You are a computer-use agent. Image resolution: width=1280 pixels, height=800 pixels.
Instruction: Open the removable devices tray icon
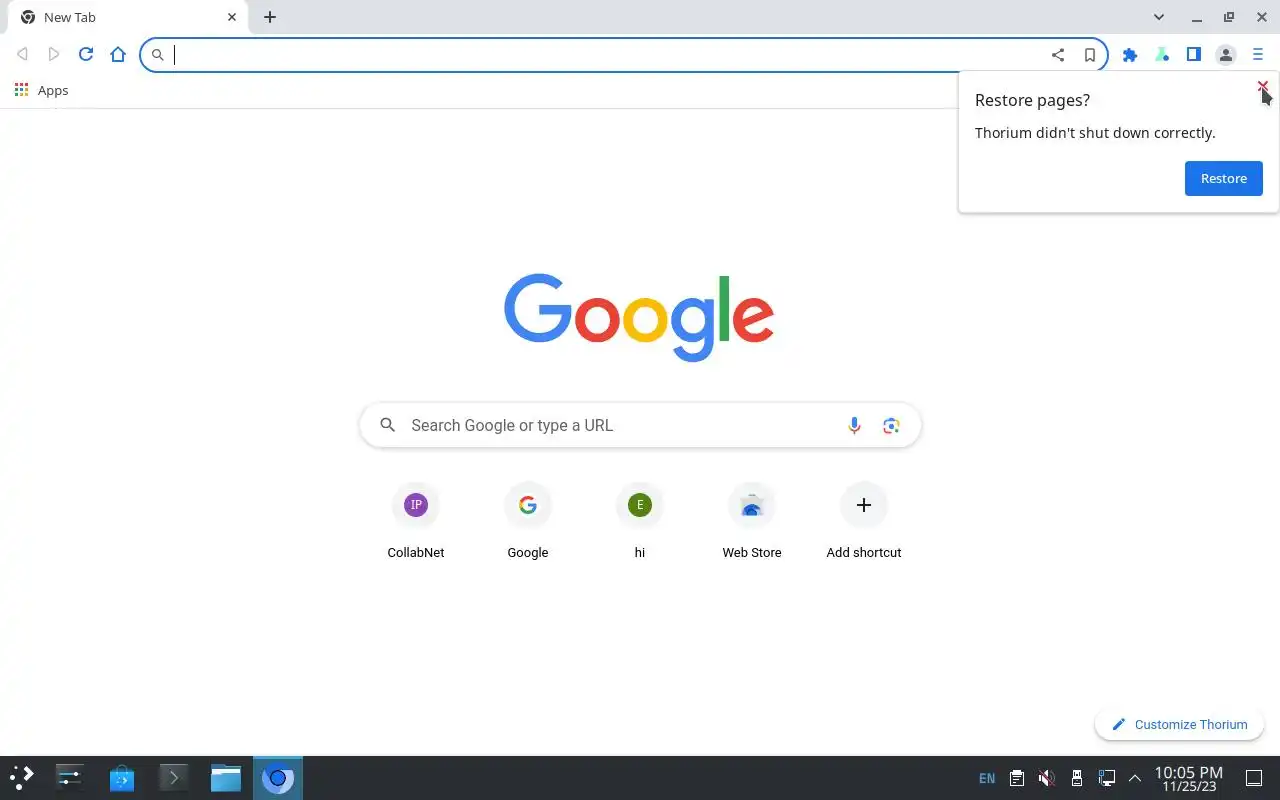tap(1077, 778)
